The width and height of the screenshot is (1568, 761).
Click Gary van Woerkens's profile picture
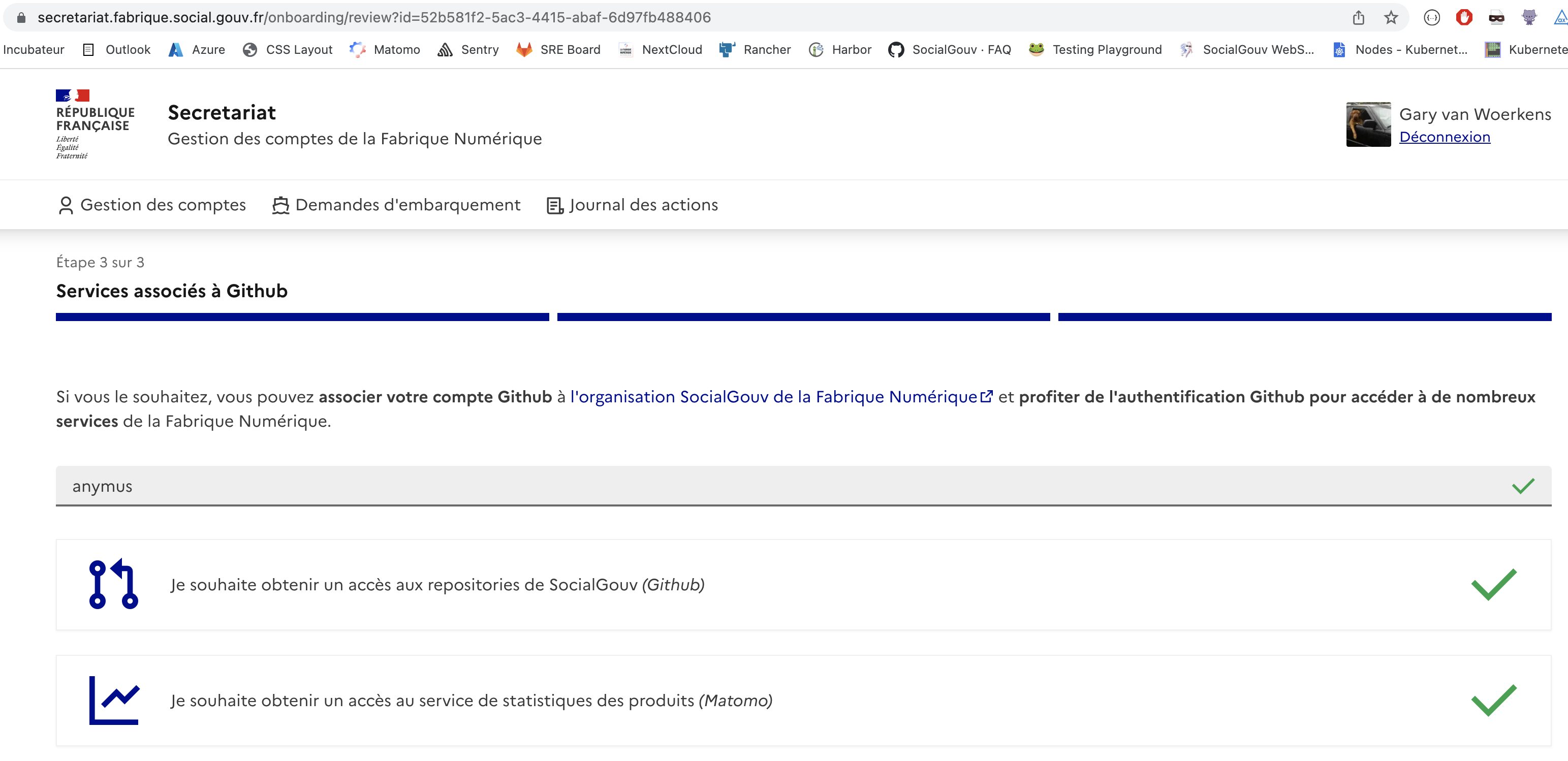[x=1368, y=124]
